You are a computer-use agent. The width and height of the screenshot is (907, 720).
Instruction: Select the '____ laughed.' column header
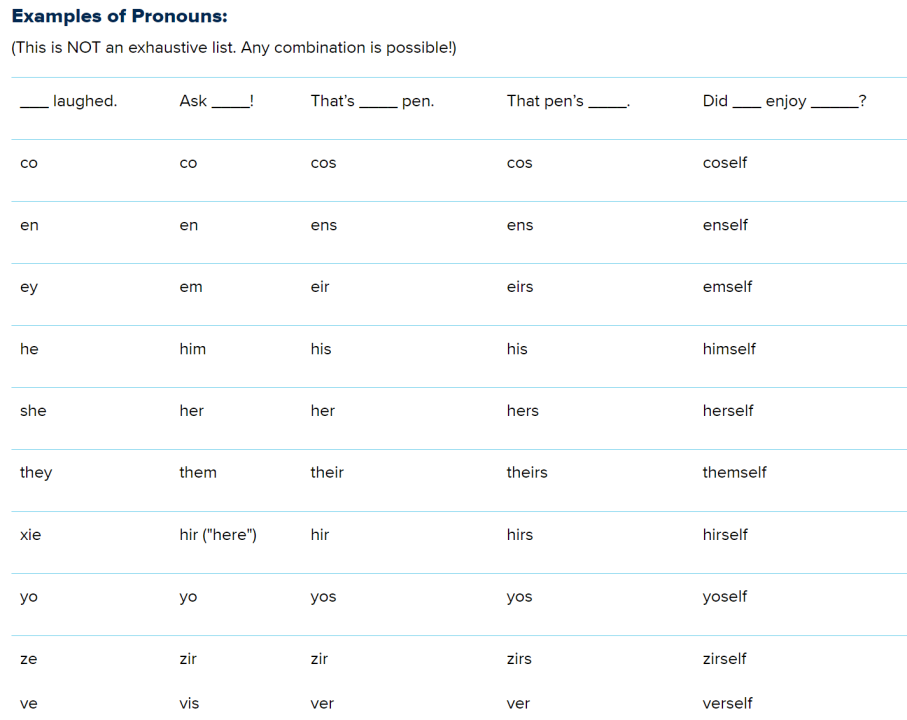pyautogui.click(x=68, y=101)
